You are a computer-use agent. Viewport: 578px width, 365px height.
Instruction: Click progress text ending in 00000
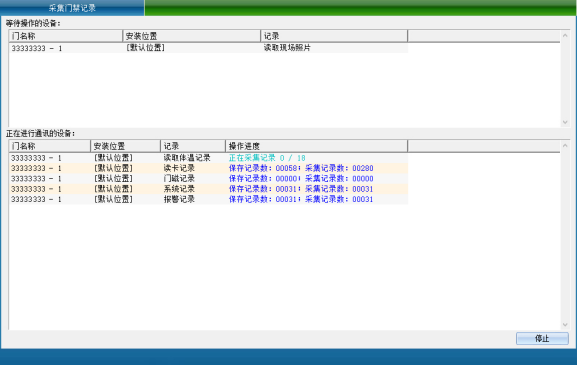point(301,178)
